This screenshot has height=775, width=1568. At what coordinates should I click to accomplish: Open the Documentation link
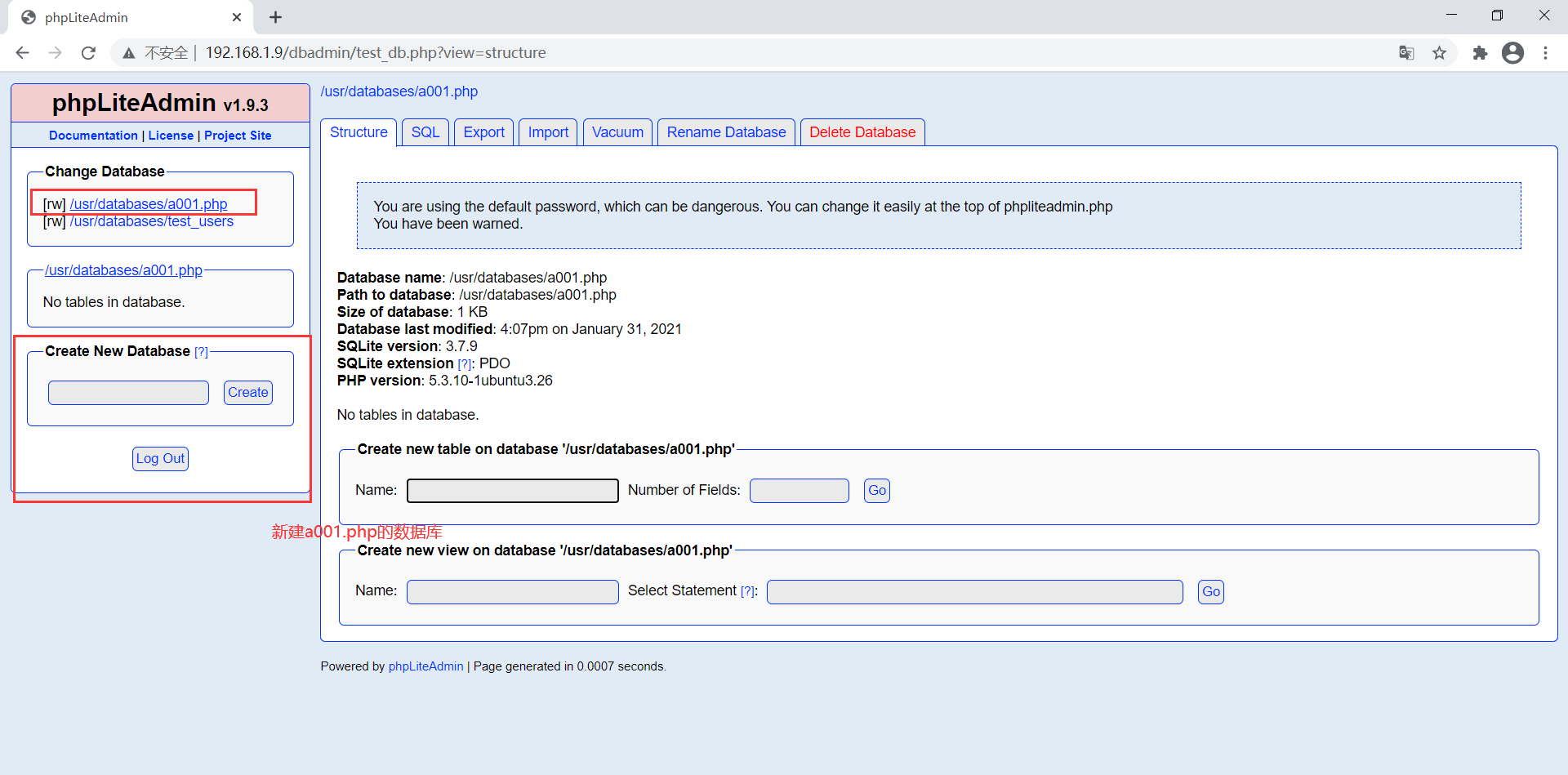click(x=93, y=136)
